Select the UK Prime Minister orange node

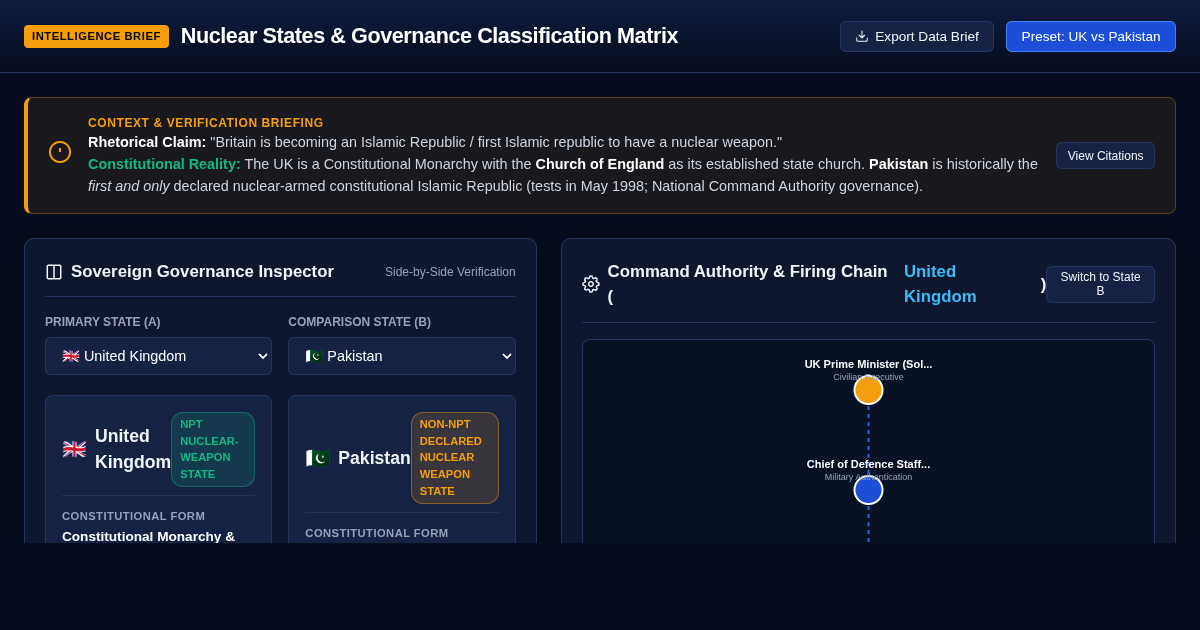point(868,390)
